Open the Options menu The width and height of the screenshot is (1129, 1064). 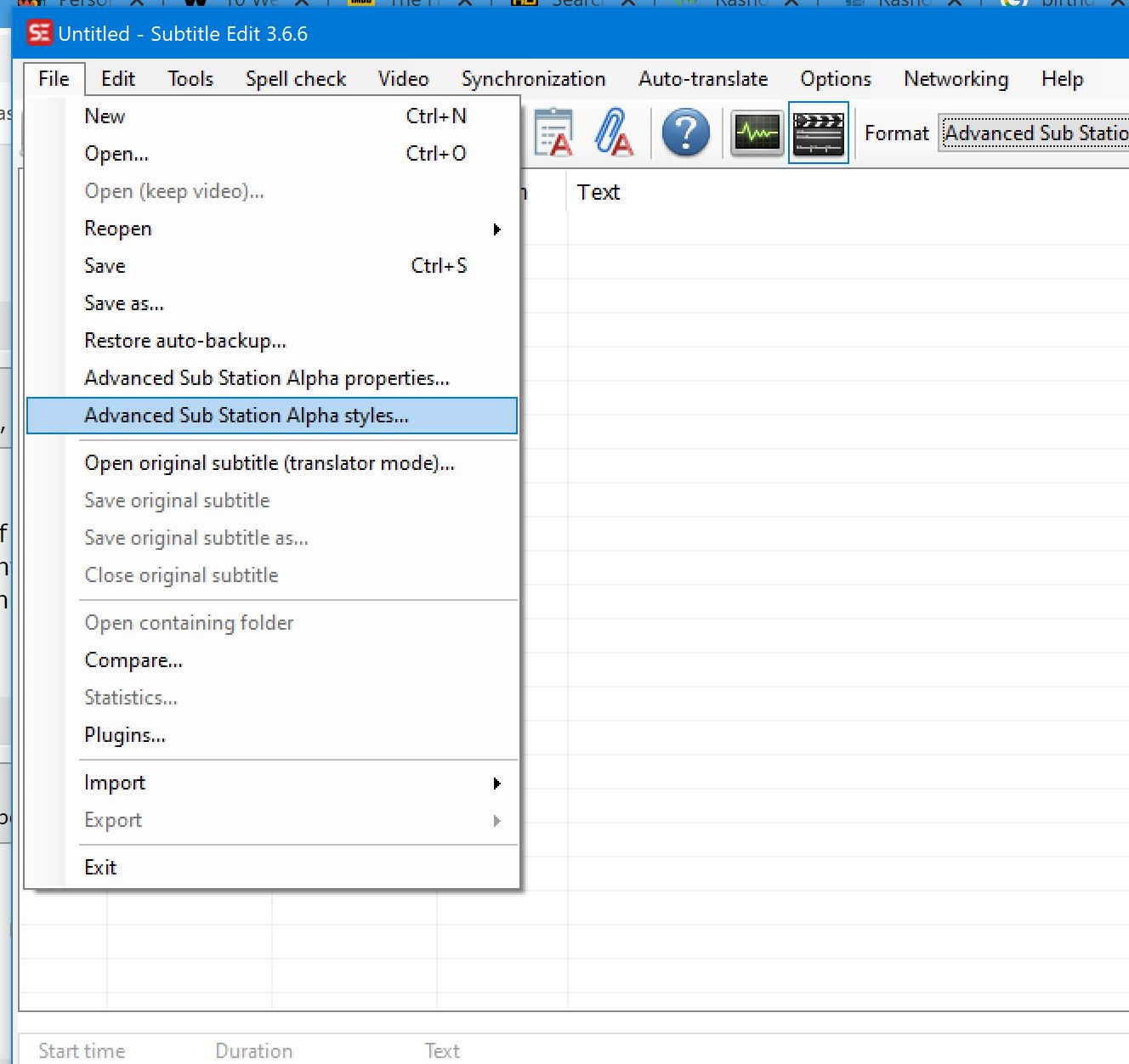(x=836, y=79)
